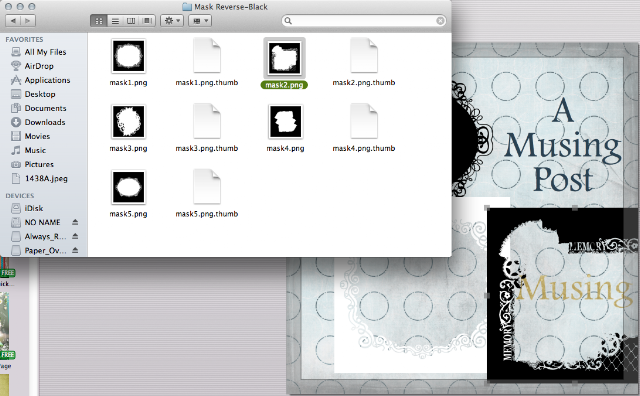
Task: Click the 'A Musing Post' title text
Action: click(563, 145)
